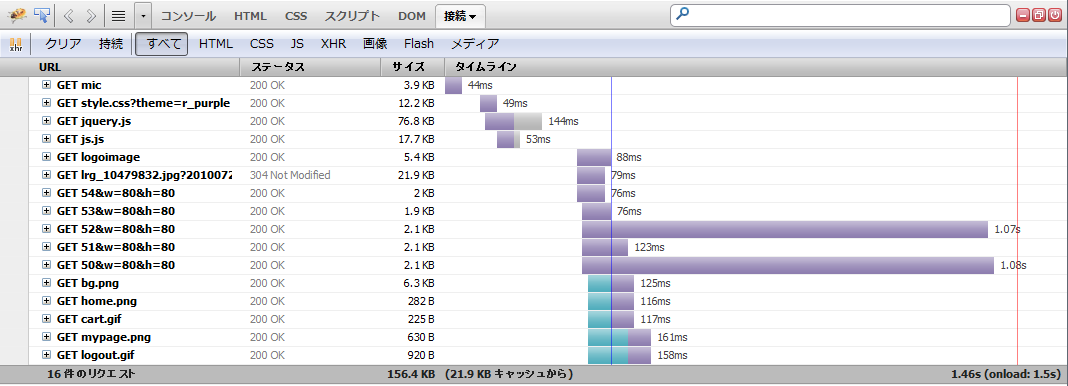Screen dimensions: 1068x386
Task: Go forward with the right arrow
Action: (92, 15)
